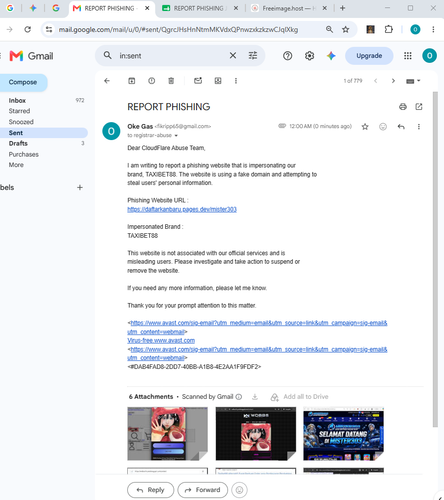The height and width of the screenshot is (500, 444).
Task: Print the whole conversation
Action: coord(403,107)
